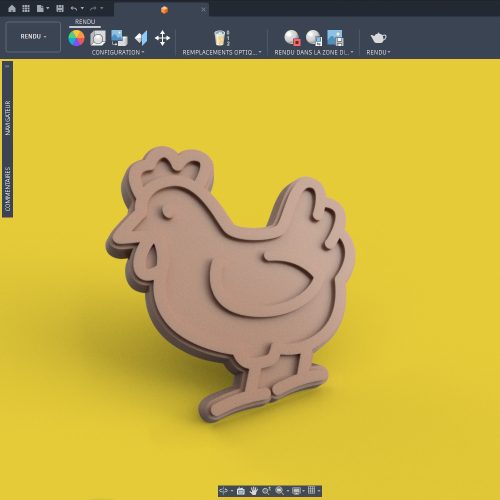Open the Home screen icon
500x500 pixels.
tap(12, 9)
